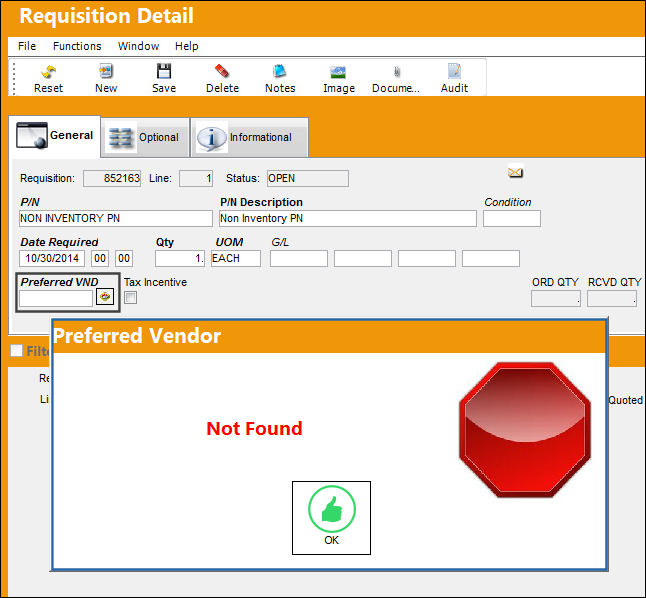Click the Qty input field

point(180,258)
